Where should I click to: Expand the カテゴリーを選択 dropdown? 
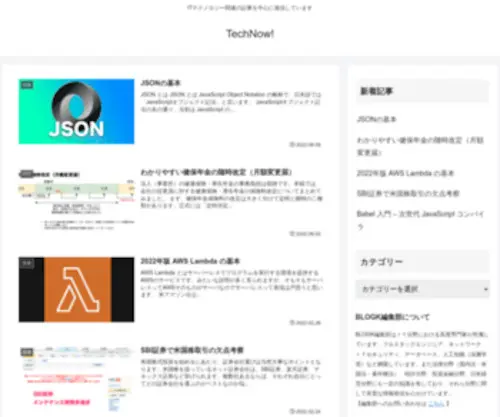[x=423, y=289]
